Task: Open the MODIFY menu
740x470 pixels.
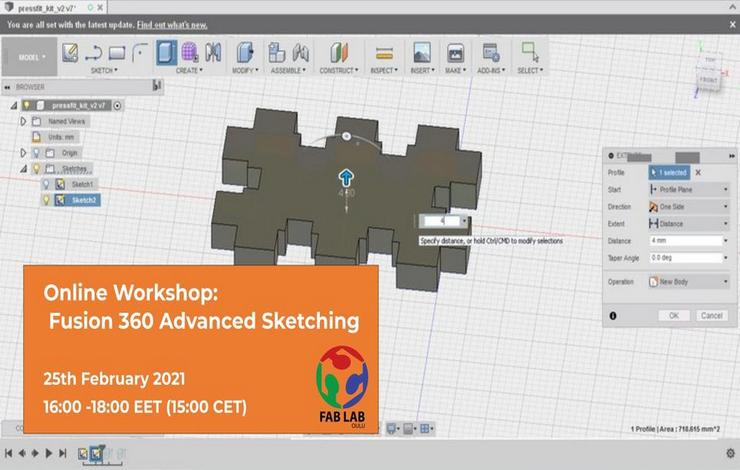Action: tap(245, 70)
